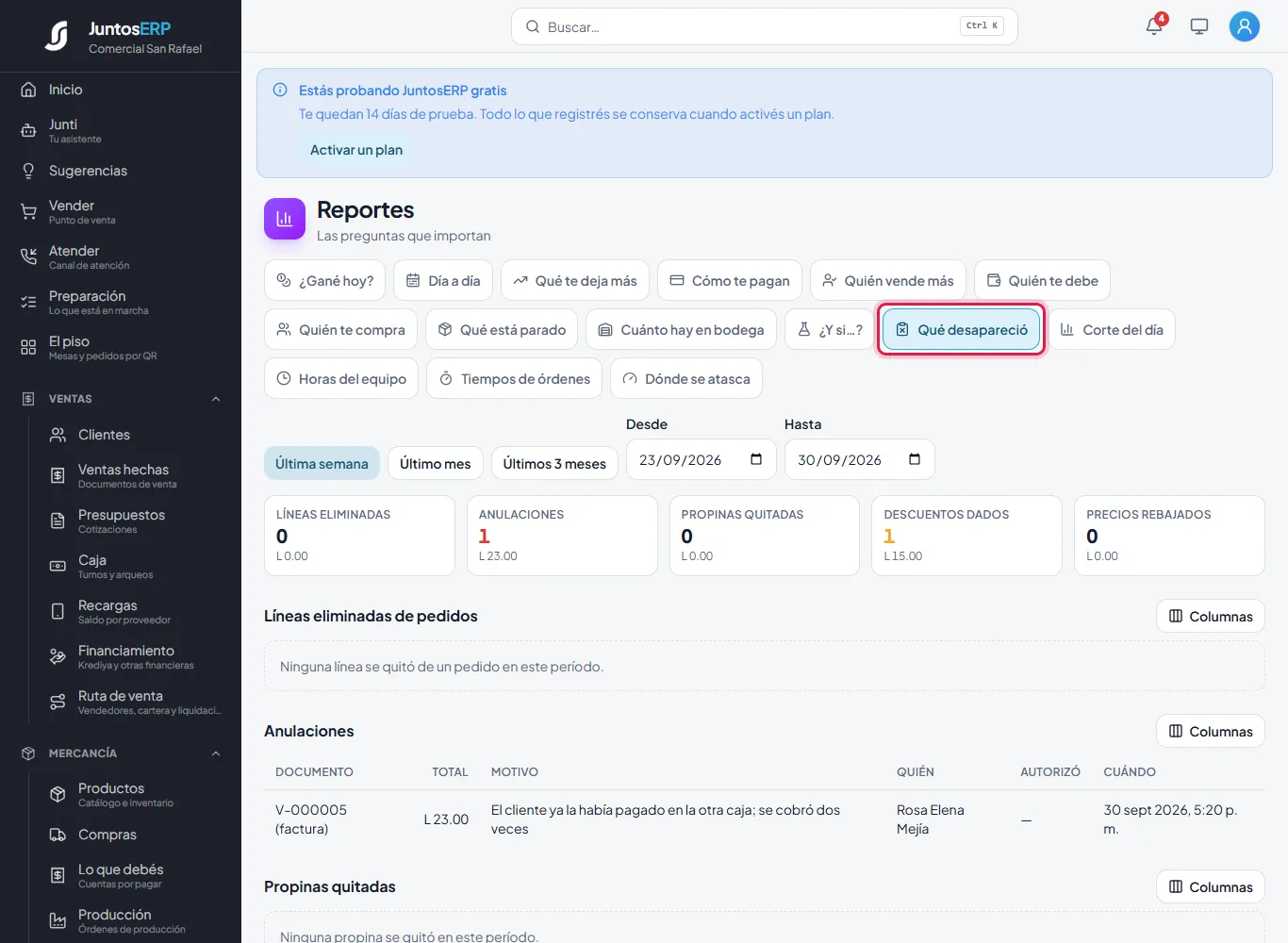
Task: Select the Último mes period
Action: pyautogui.click(x=436, y=463)
